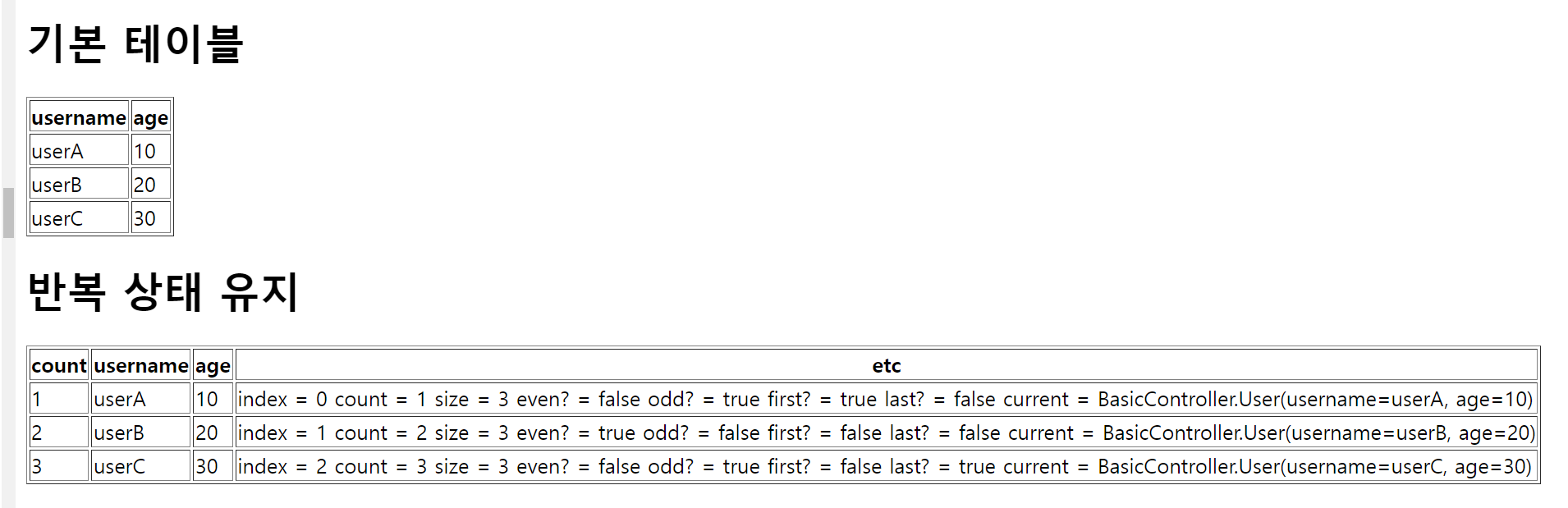Click the etc text starting index = 1
This screenshot has height=508, width=1568.
(x=886, y=432)
